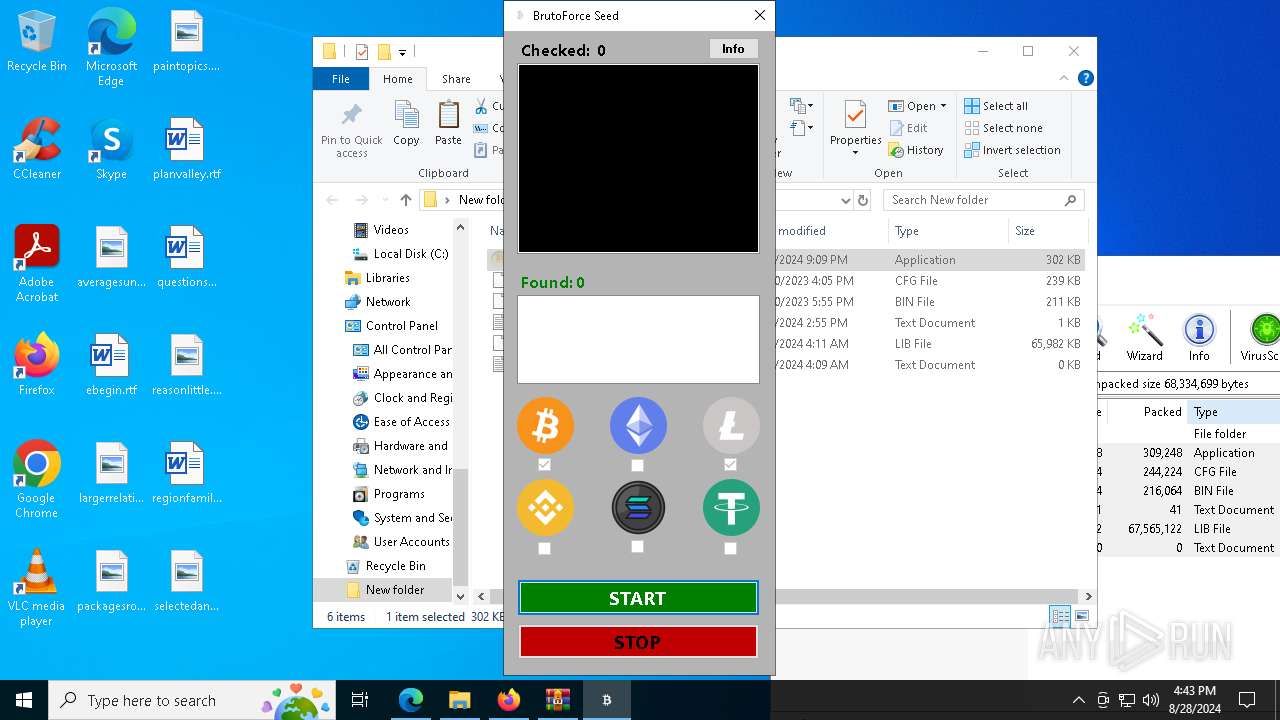Click History in the Explorer ribbon

(x=915, y=150)
